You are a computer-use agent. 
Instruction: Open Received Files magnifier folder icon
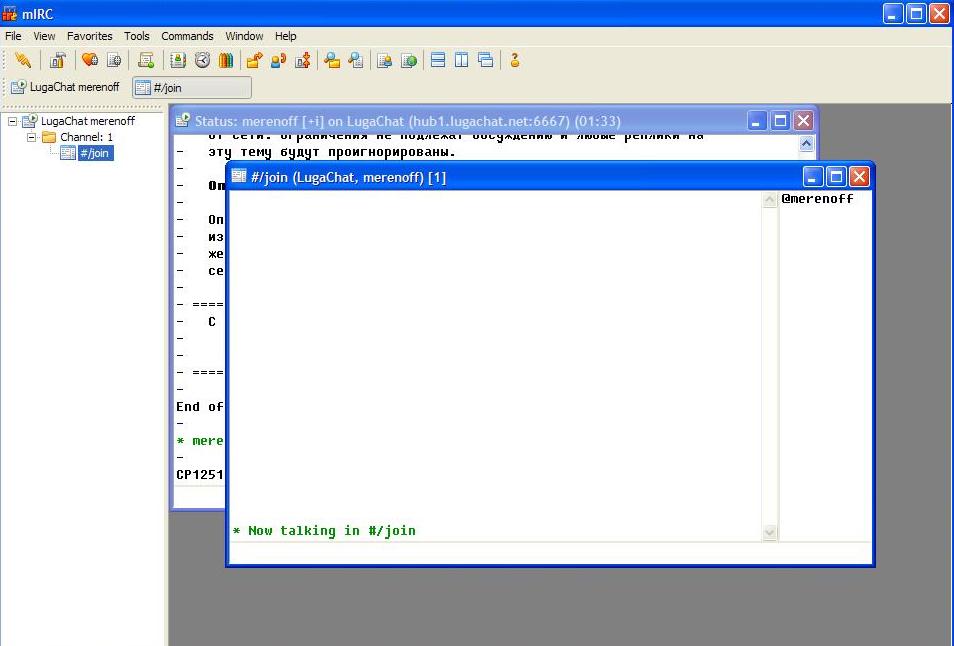coord(332,60)
